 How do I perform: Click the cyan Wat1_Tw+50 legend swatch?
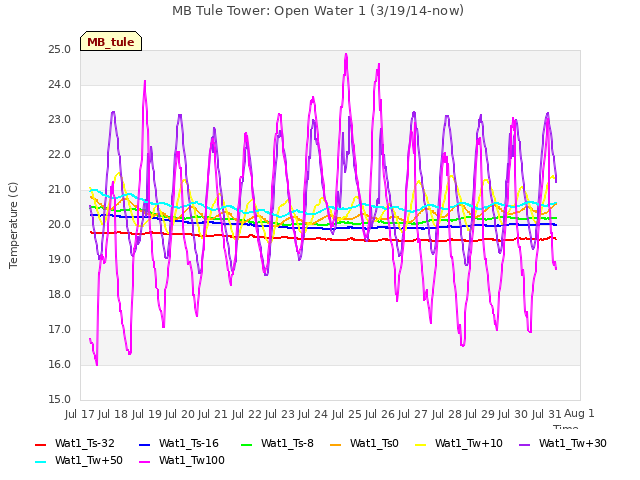[40, 462]
